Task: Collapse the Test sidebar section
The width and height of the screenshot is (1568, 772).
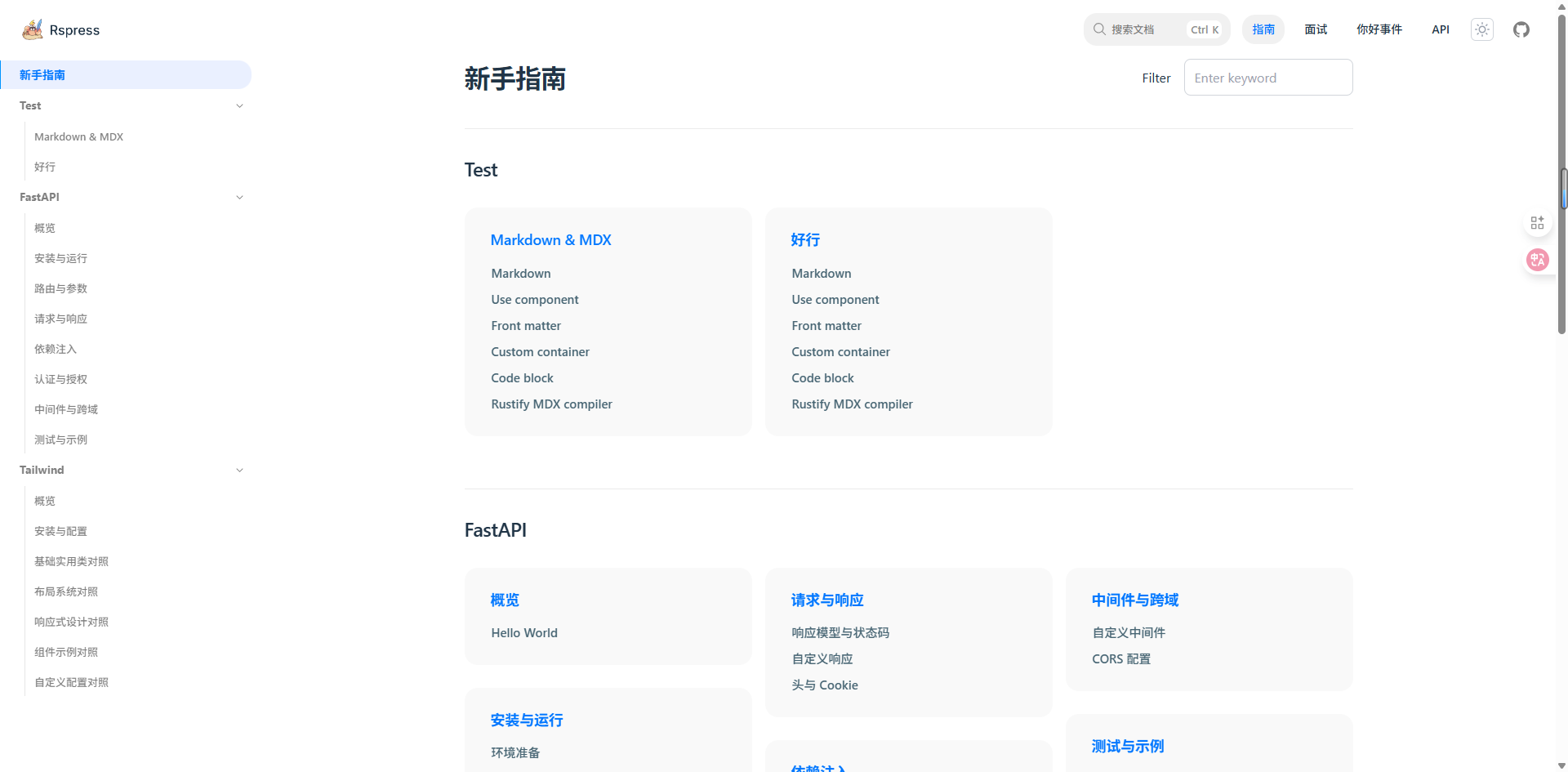Action: [x=239, y=106]
